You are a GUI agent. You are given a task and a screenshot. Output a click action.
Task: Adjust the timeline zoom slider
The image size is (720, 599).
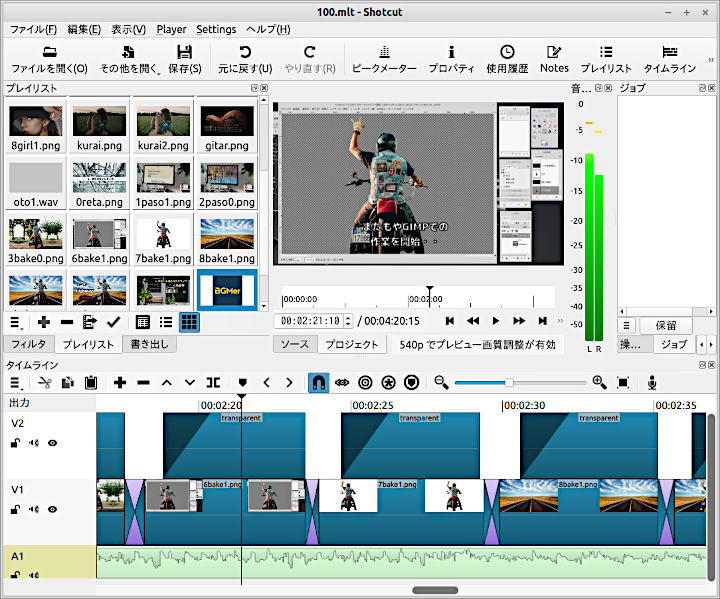click(x=509, y=382)
